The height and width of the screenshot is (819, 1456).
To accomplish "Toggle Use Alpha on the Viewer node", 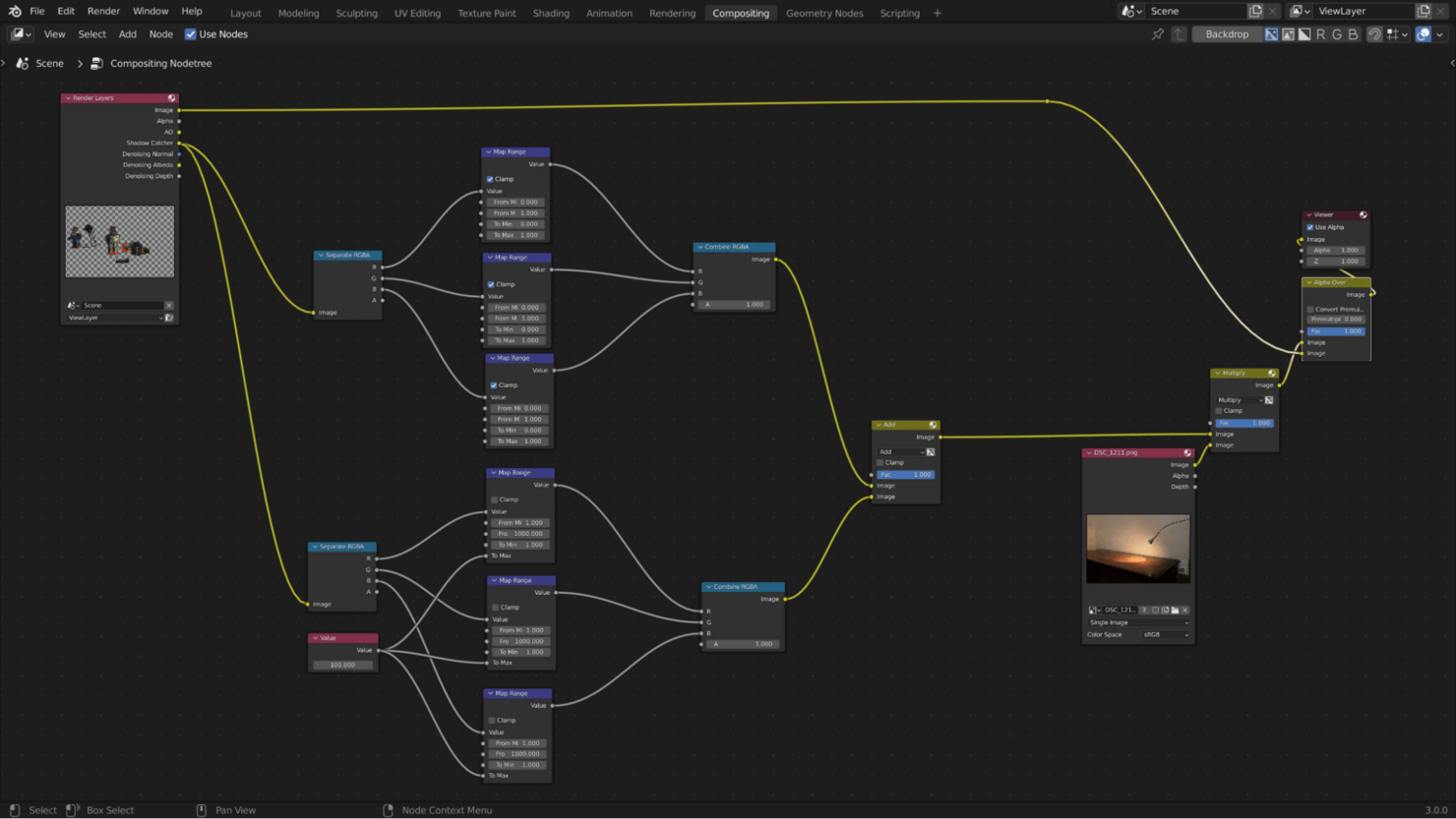I will [x=1309, y=226].
